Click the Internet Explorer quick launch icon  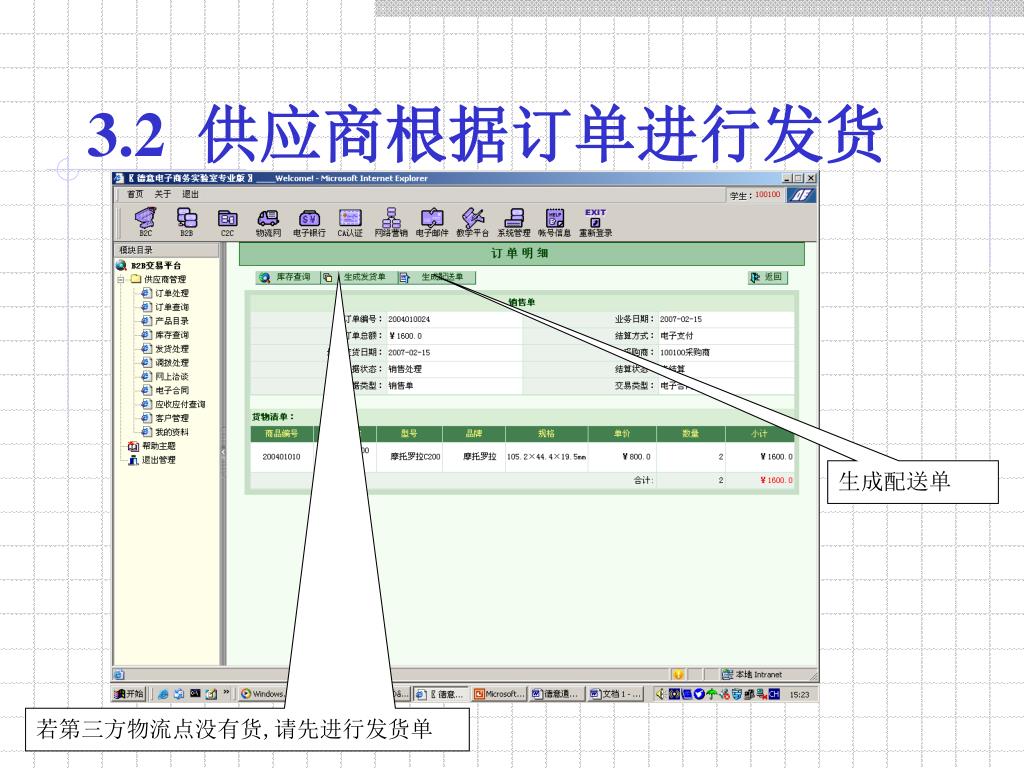[163, 694]
